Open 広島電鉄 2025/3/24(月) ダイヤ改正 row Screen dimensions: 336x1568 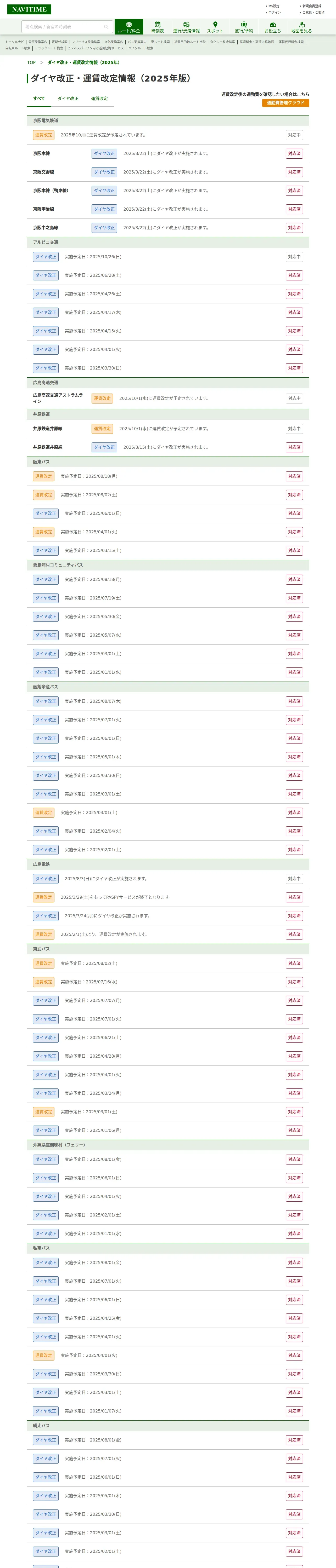[168, 915]
